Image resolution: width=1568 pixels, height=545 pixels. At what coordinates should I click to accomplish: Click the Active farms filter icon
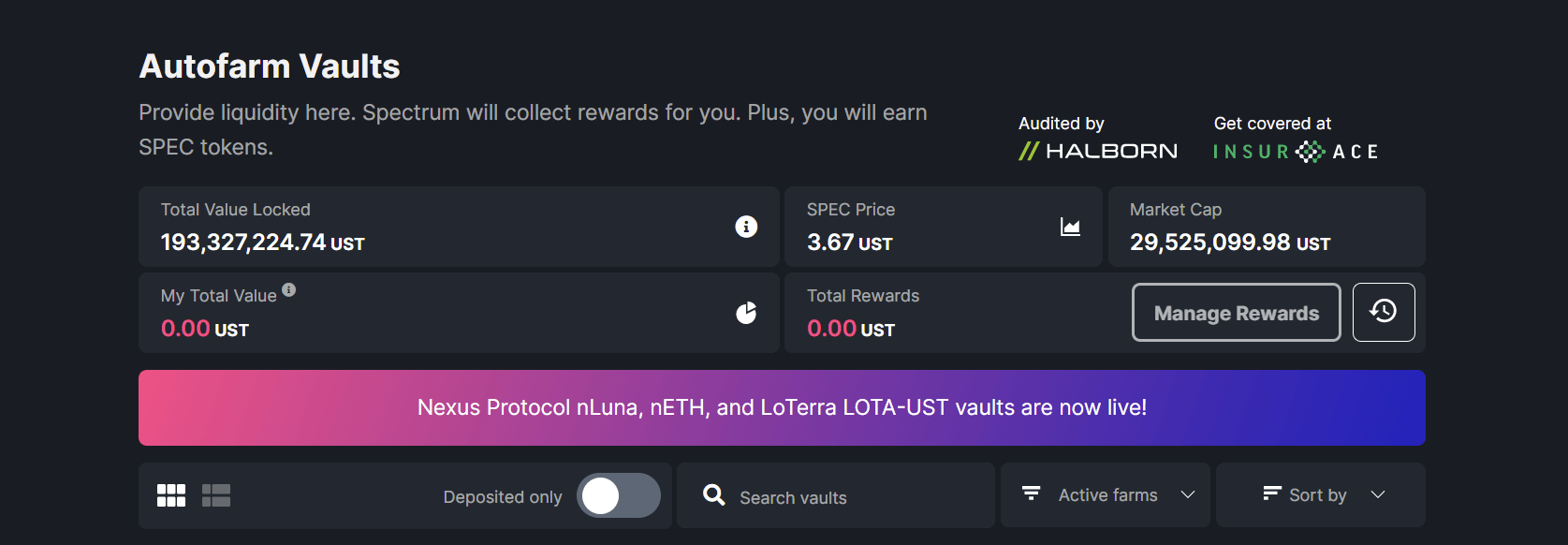[x=1032, y=493]
